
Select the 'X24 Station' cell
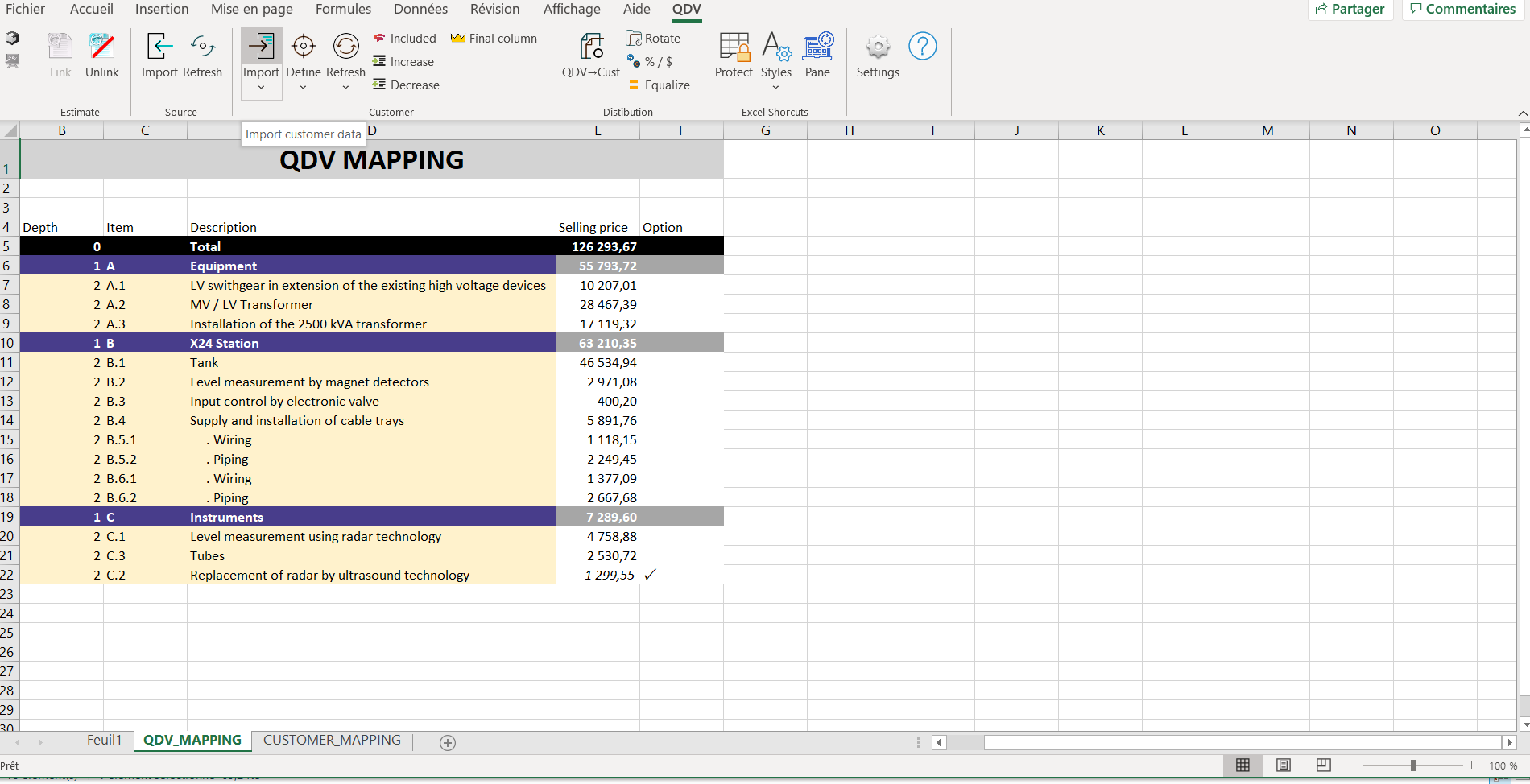(371, 343)
